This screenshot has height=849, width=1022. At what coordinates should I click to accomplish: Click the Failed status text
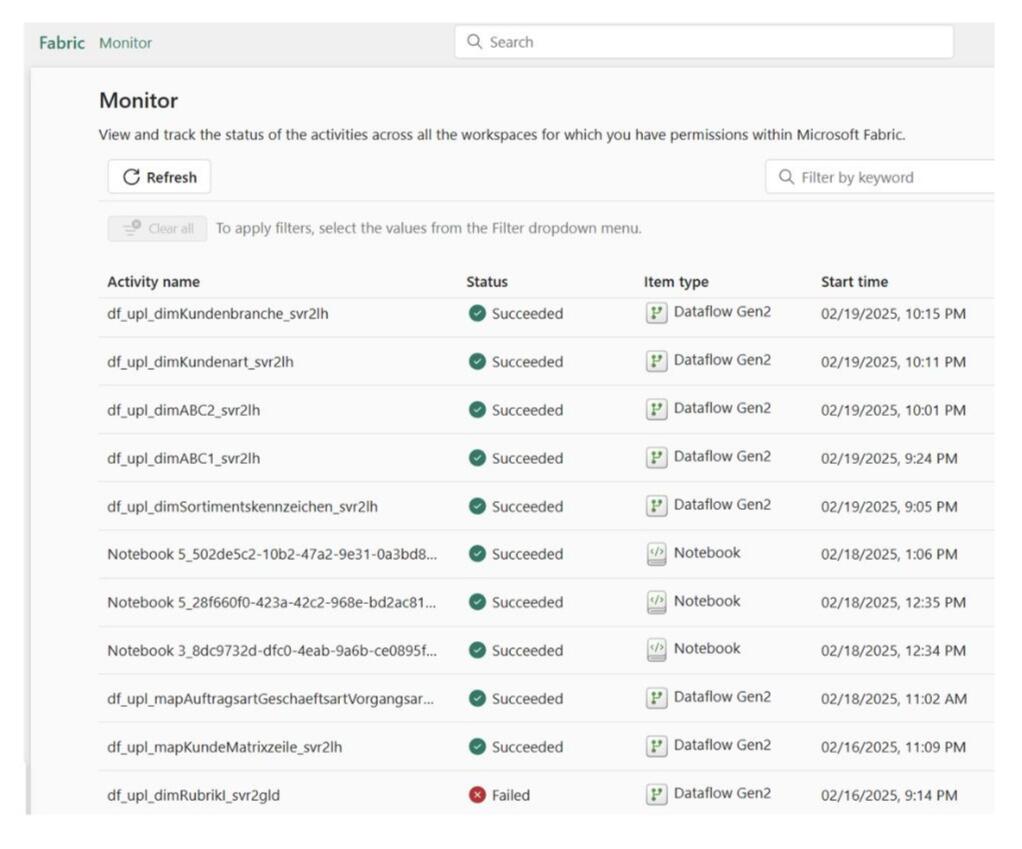(x=510, y=795)
